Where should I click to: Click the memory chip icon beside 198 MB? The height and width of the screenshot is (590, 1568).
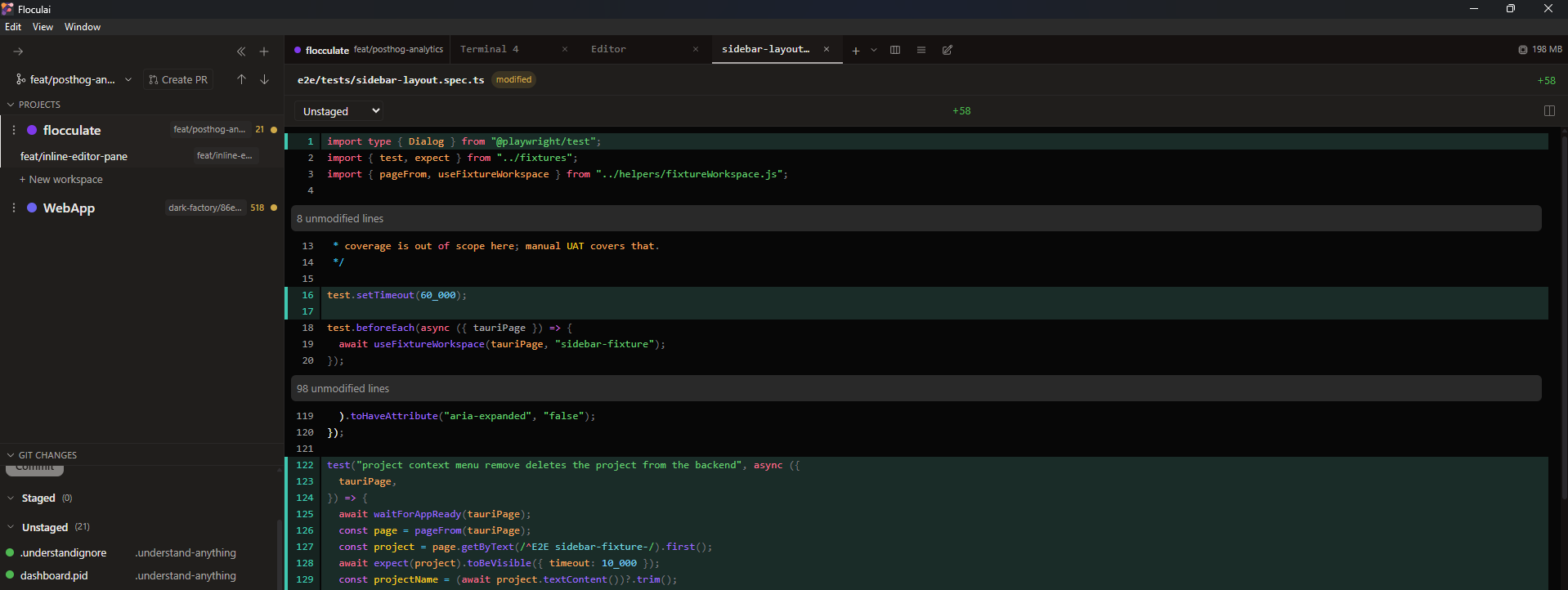point(1522,50)
